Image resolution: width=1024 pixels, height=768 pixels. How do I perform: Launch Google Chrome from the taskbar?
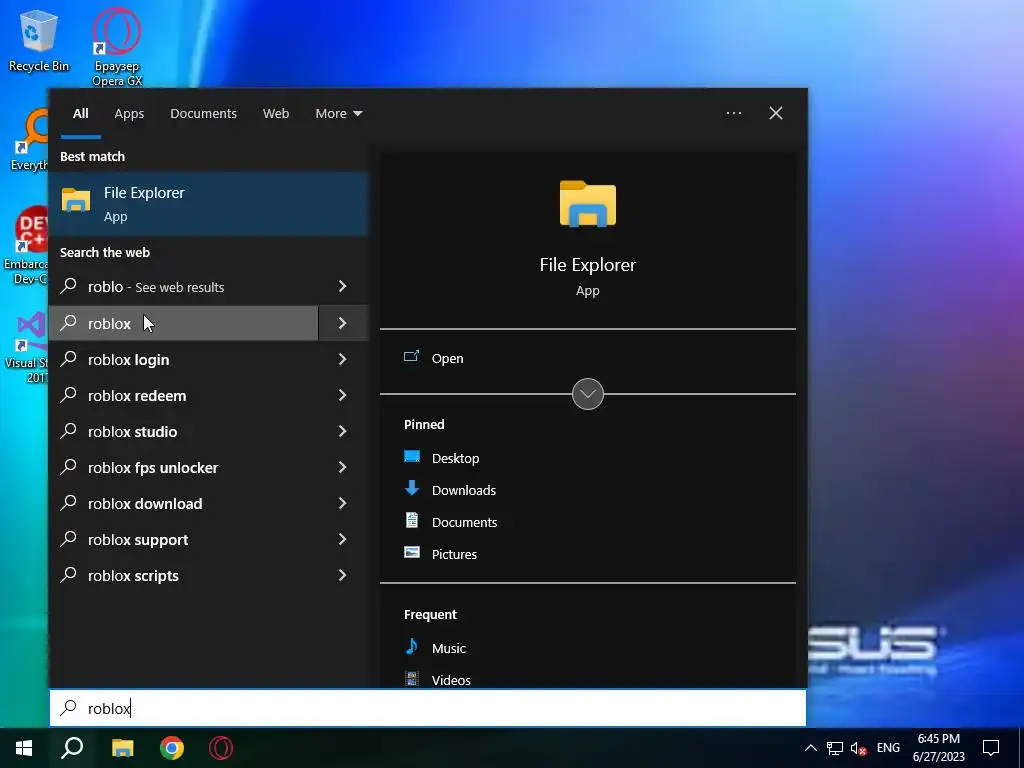point(172,748)
